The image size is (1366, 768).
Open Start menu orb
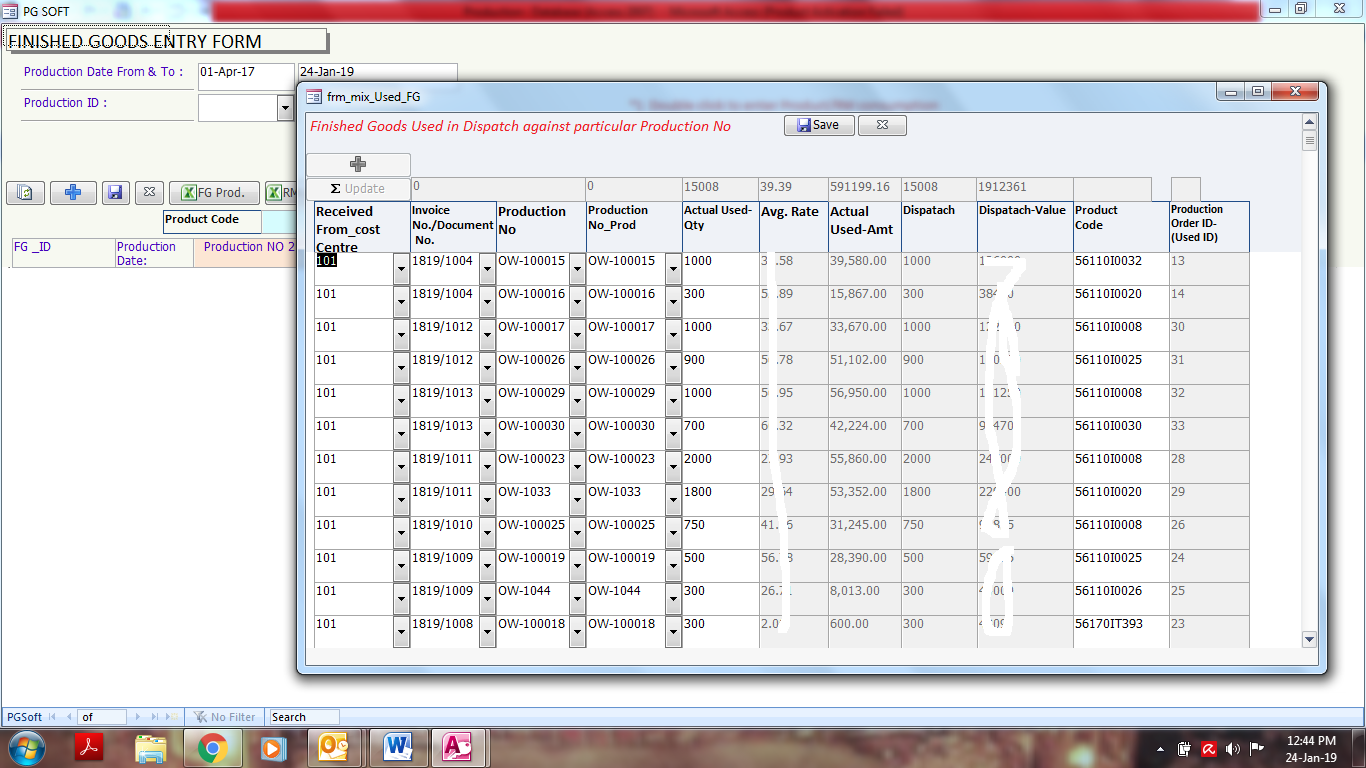pyautogui.click(x=27, y=748)
